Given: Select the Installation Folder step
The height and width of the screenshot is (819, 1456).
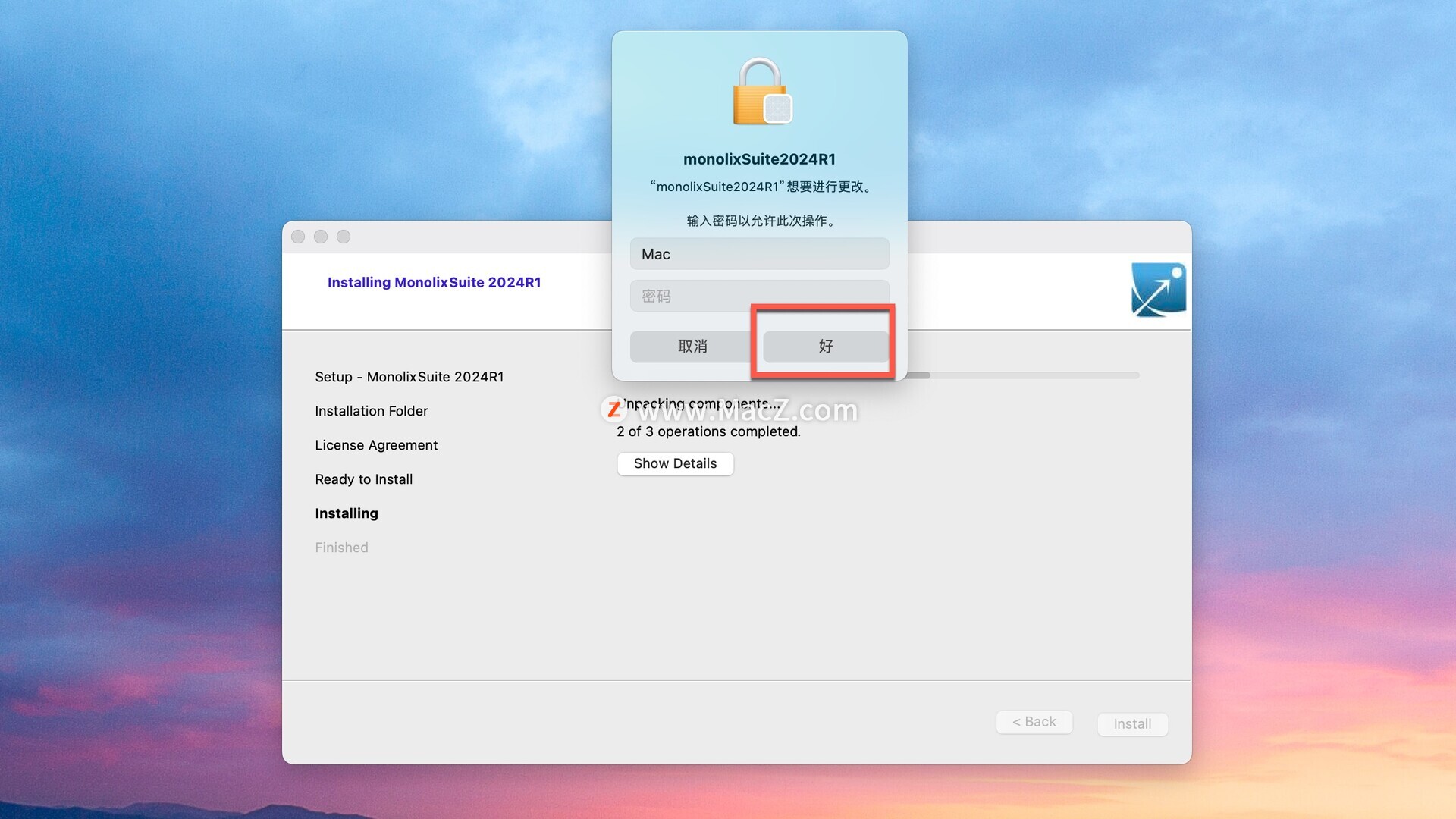Looking at the screenshot, I should 371,411.
